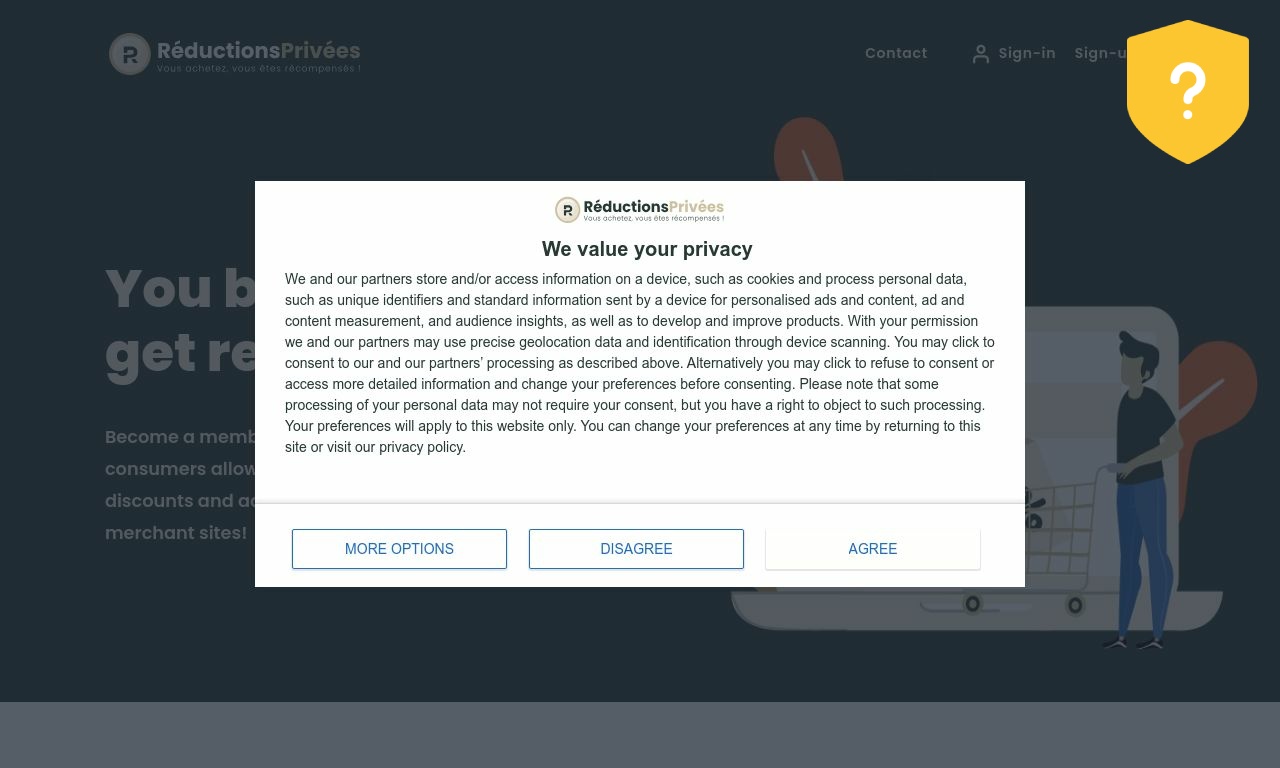Click the privacy consent paragraph text
Screen dimensions: 1280x768
640,363
